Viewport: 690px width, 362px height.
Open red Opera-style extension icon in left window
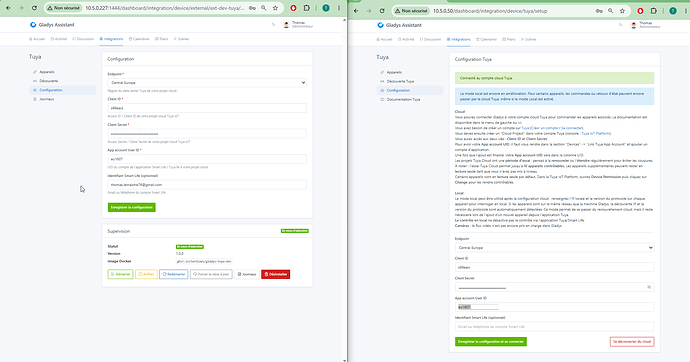pyautogui.click(x=294, y=8)
